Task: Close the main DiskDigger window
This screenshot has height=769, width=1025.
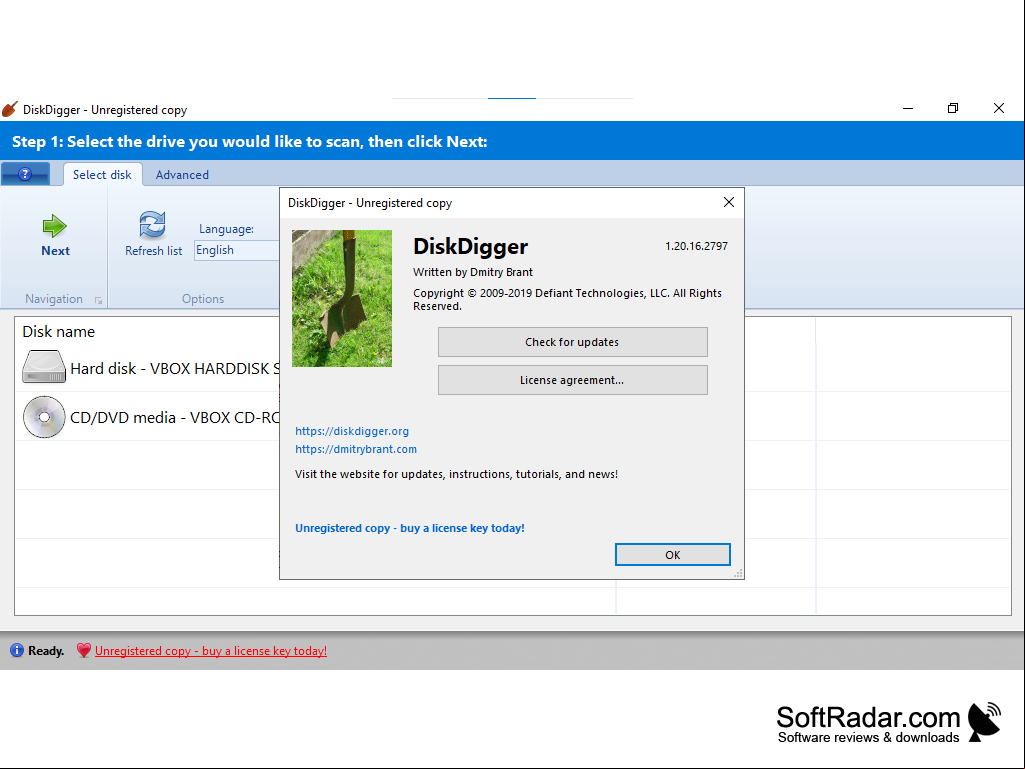Action: pos(999,109)
